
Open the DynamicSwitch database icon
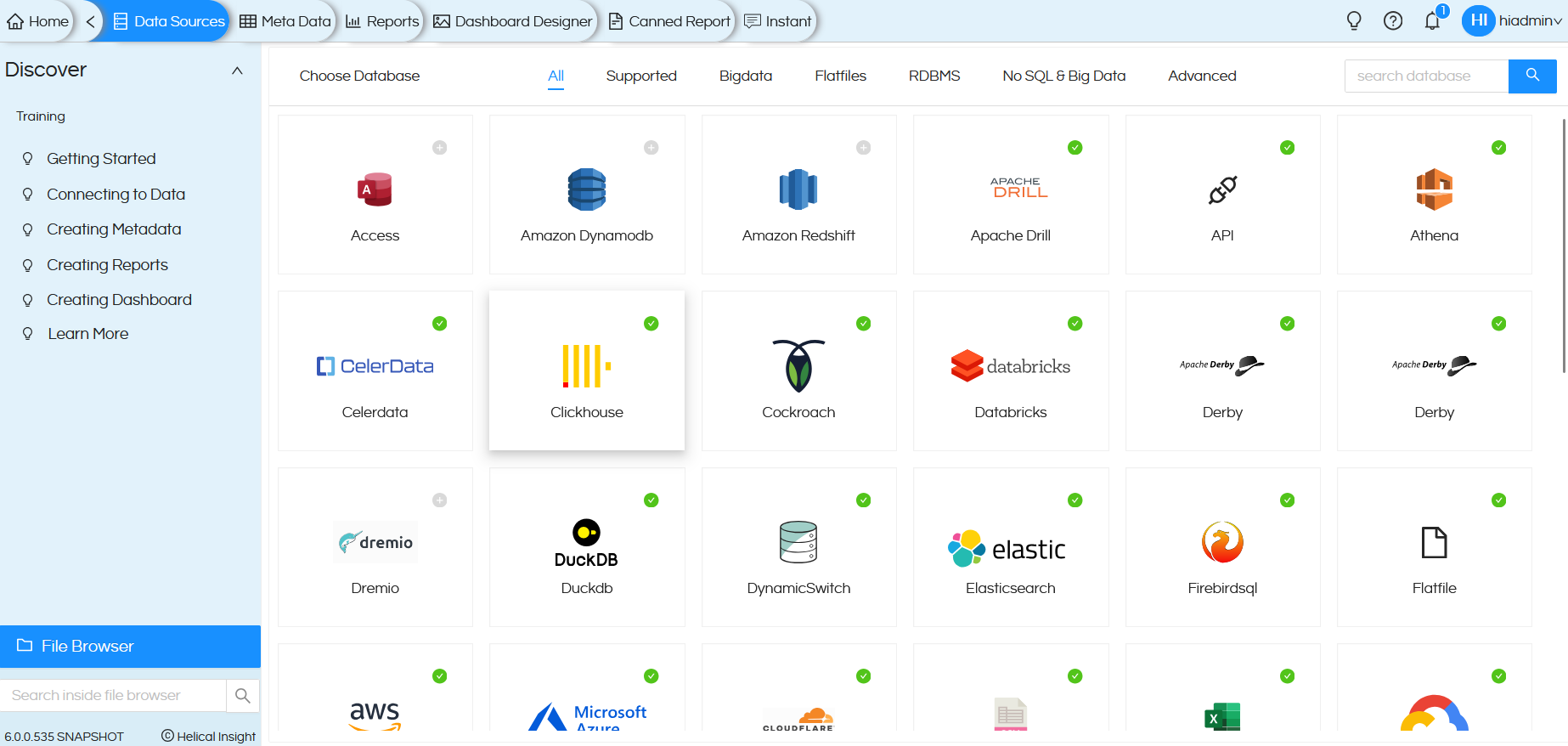tap(798, 542)
